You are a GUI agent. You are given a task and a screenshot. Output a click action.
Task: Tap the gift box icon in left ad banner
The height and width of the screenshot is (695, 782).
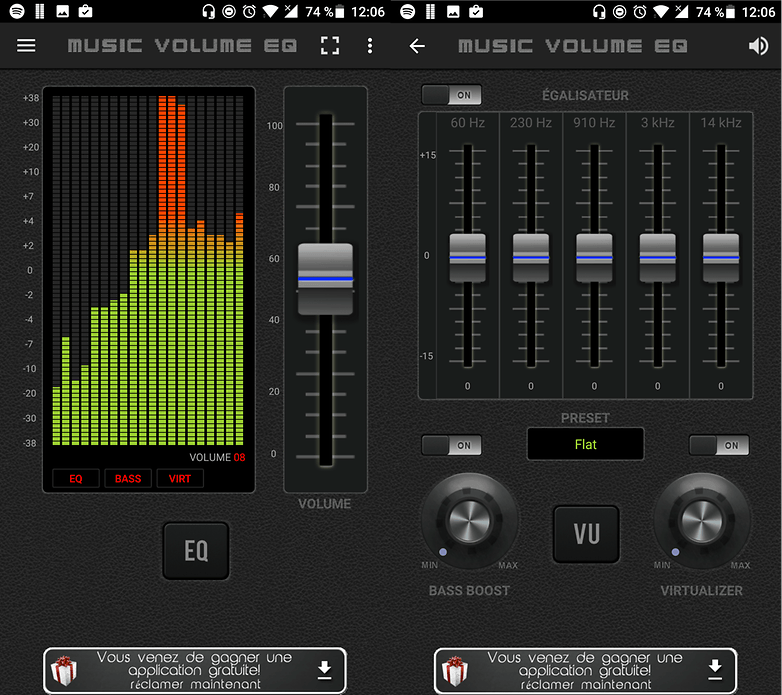click(64, 671)
